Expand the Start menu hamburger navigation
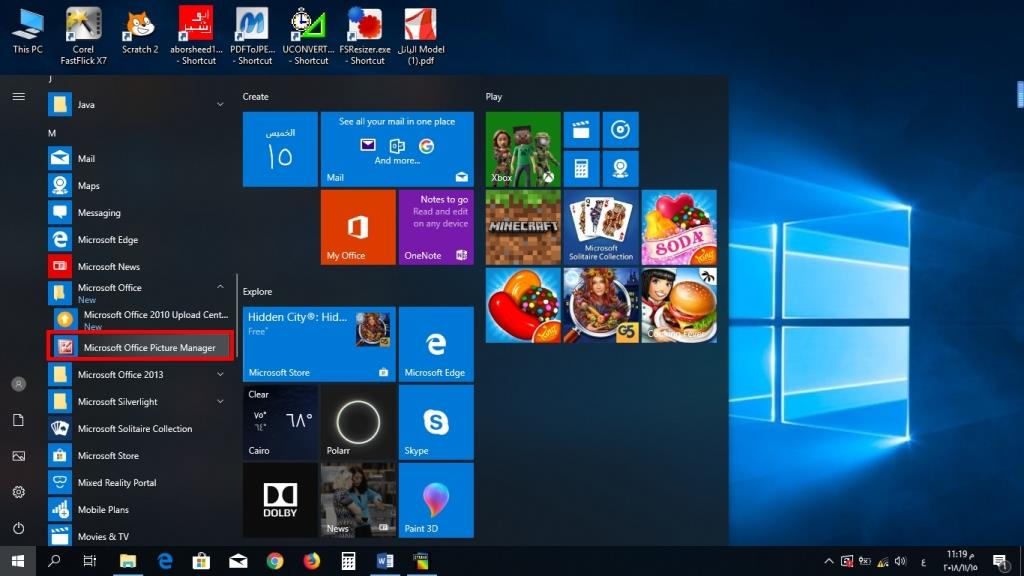1024x576 pixels. coord(19,97)
